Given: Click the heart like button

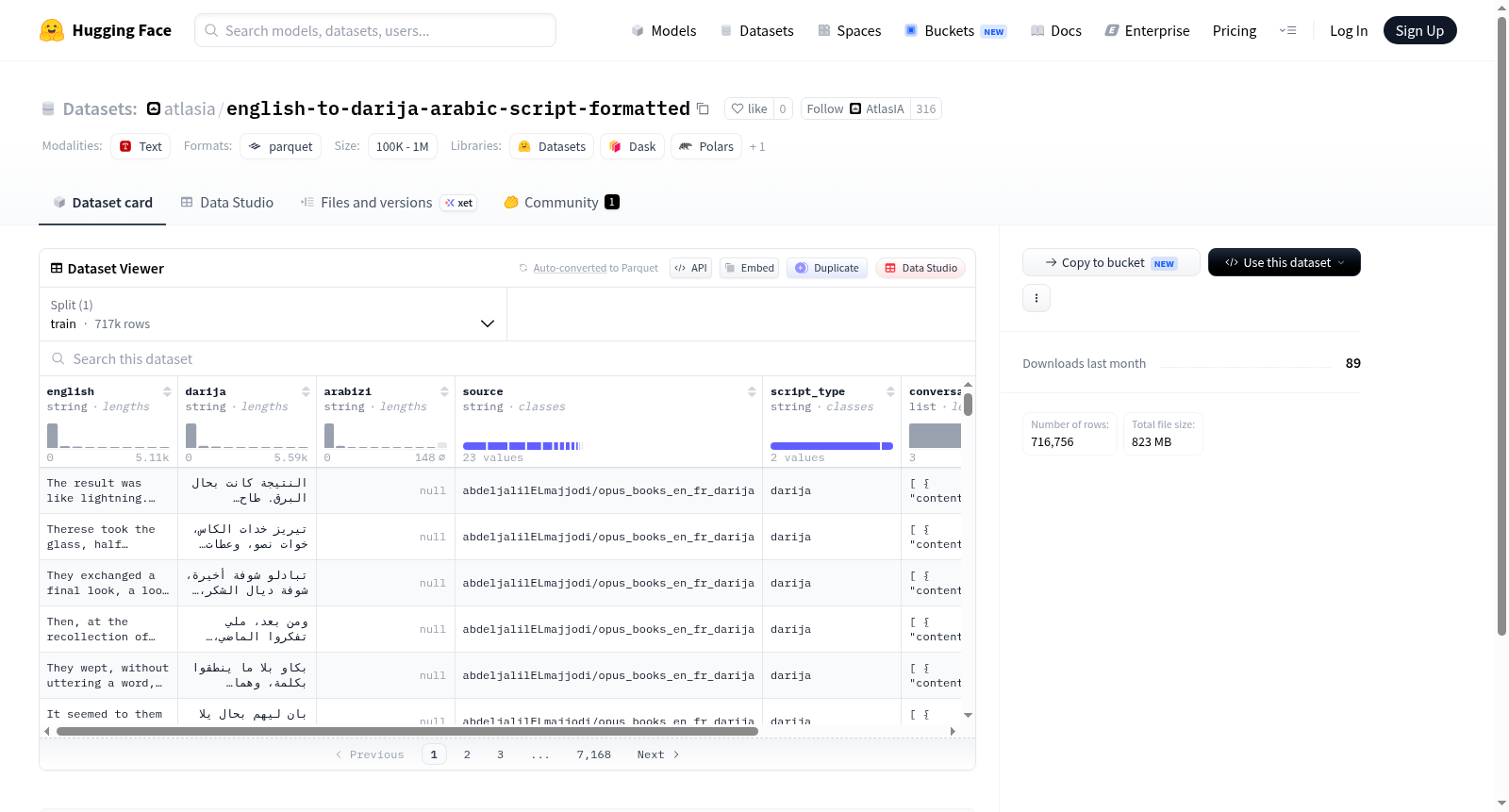Looking at the screenshot, I should [x=749, y=108].
